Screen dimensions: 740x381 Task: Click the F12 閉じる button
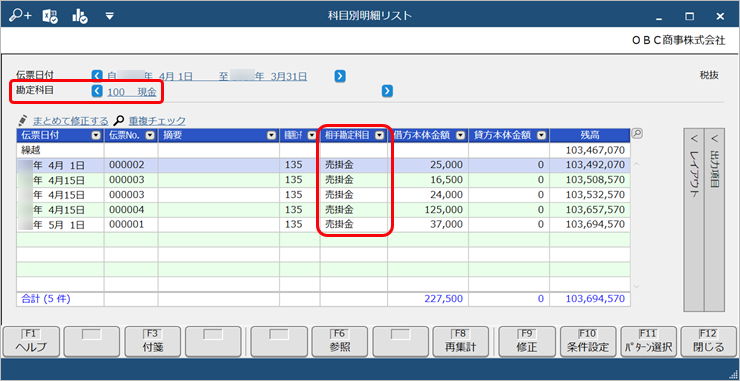pyautogui.click(x=709, y=342)
